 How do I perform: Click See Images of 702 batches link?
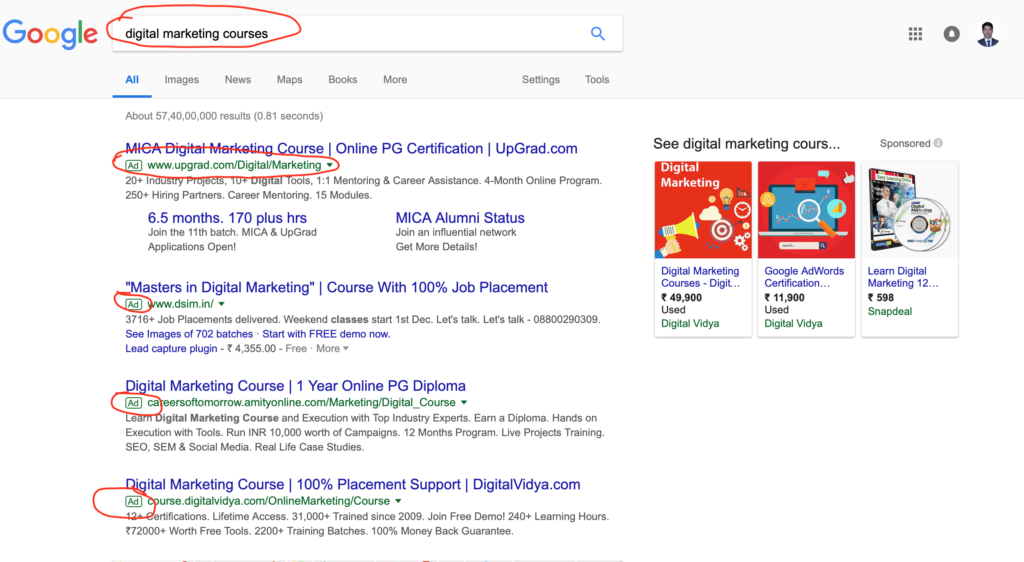pyautogui.click(x=189, y=334)
